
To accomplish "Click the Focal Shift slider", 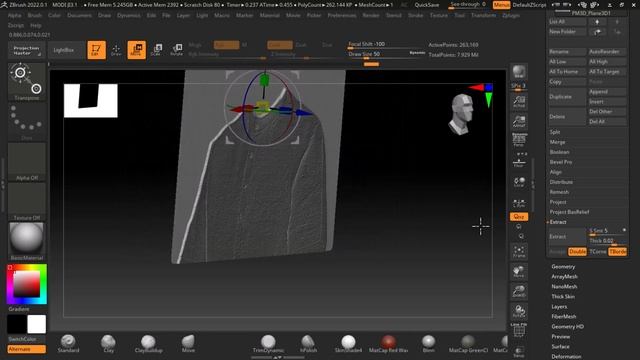I will pos(386,44).
